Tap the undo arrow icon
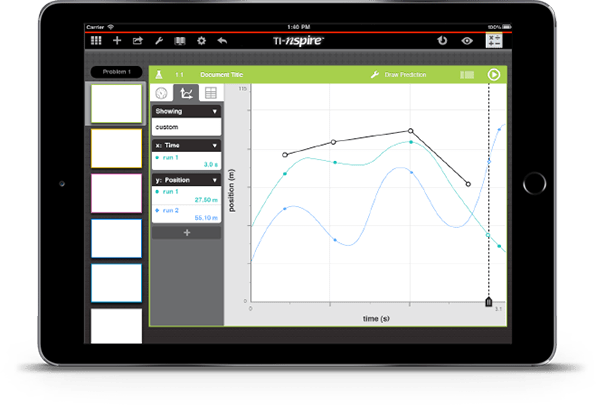The image size is (596, 405). pos(222,41)
